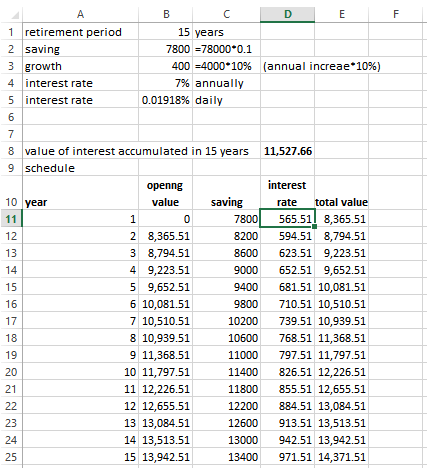Select column C header
The image size is (428, 469).
[x=226, y=14]
